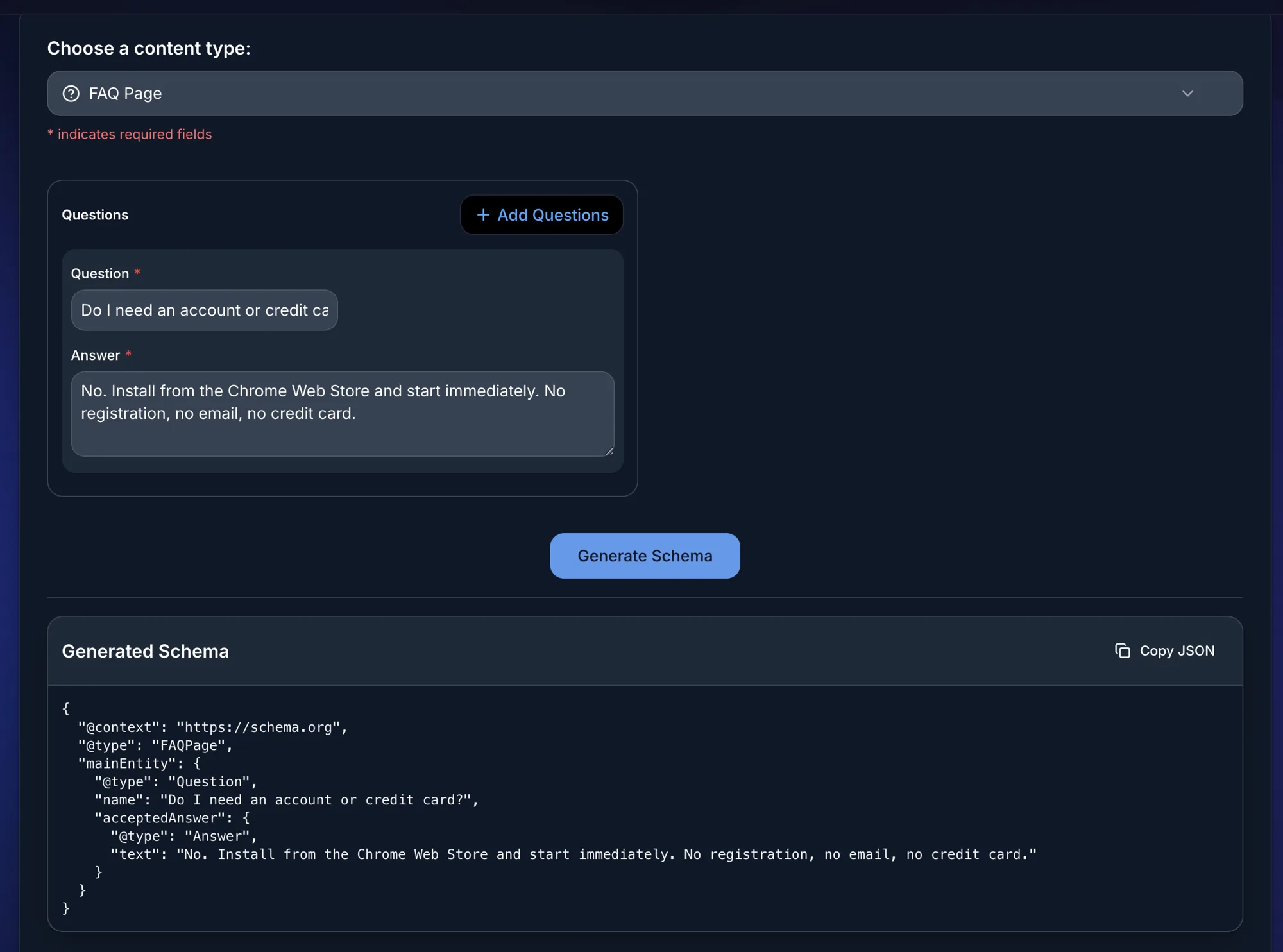Click the Generate Schema button
The height and width of the screenshot is (952, 1283).
tap(645, 556)
